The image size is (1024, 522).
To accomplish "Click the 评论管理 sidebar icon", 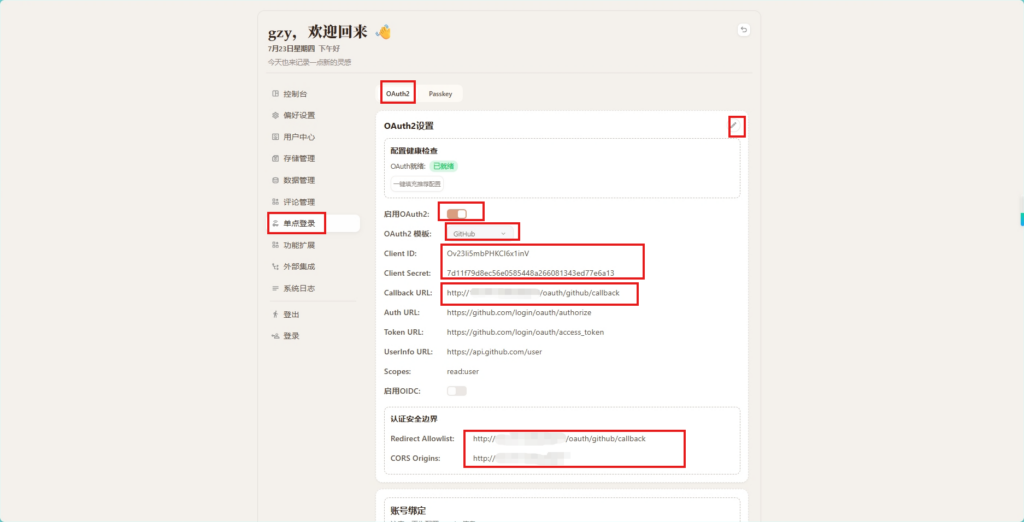I will (275, 202).
